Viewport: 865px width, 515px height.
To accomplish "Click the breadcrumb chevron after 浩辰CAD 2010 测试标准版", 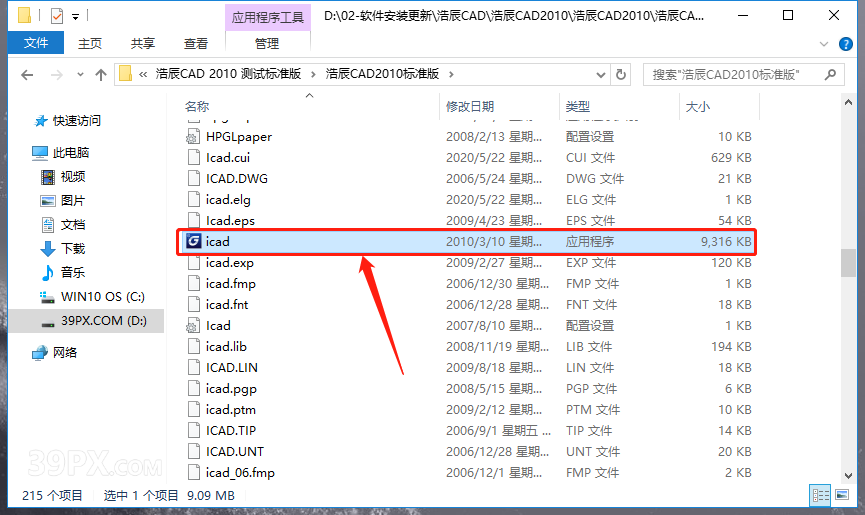I will pyautogui.click(x=313, y=74).
